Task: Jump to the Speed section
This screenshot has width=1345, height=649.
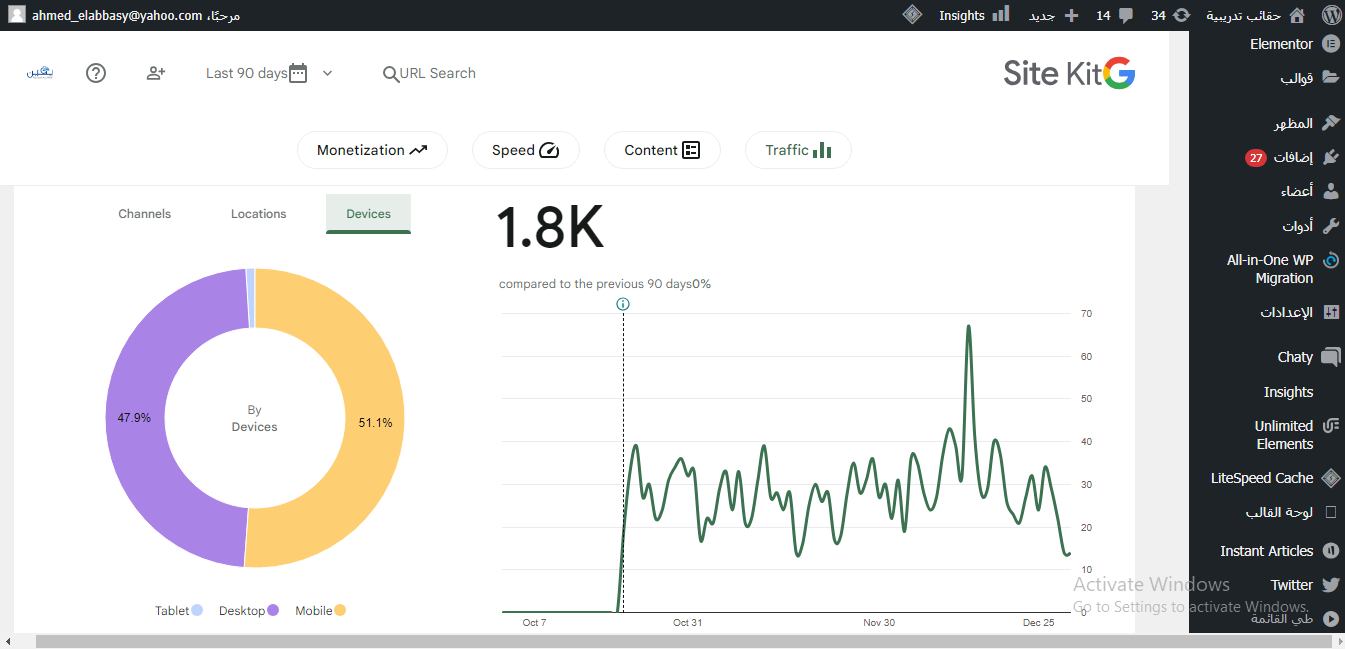Action: pos(526,150)
